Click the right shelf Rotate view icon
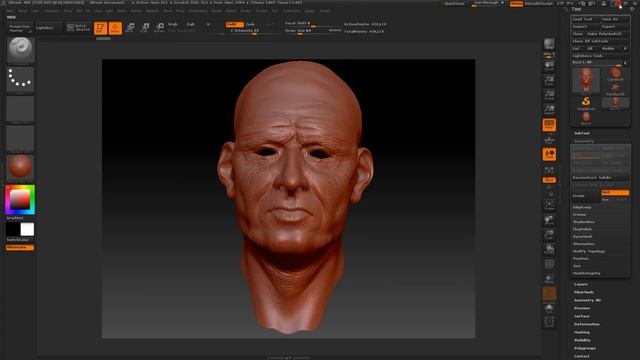 click(549, 249)
